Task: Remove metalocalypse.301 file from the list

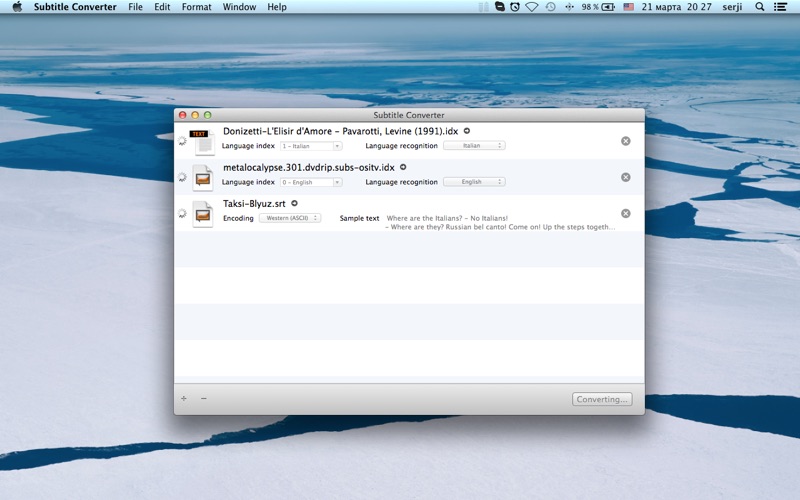Action: click(x=626, y=177)
